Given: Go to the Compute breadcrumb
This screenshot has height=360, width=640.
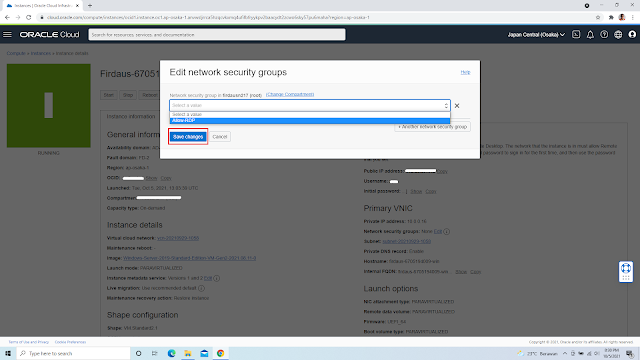Looking at the screenshot, I should pyautogui.click(x=16, y=53).
